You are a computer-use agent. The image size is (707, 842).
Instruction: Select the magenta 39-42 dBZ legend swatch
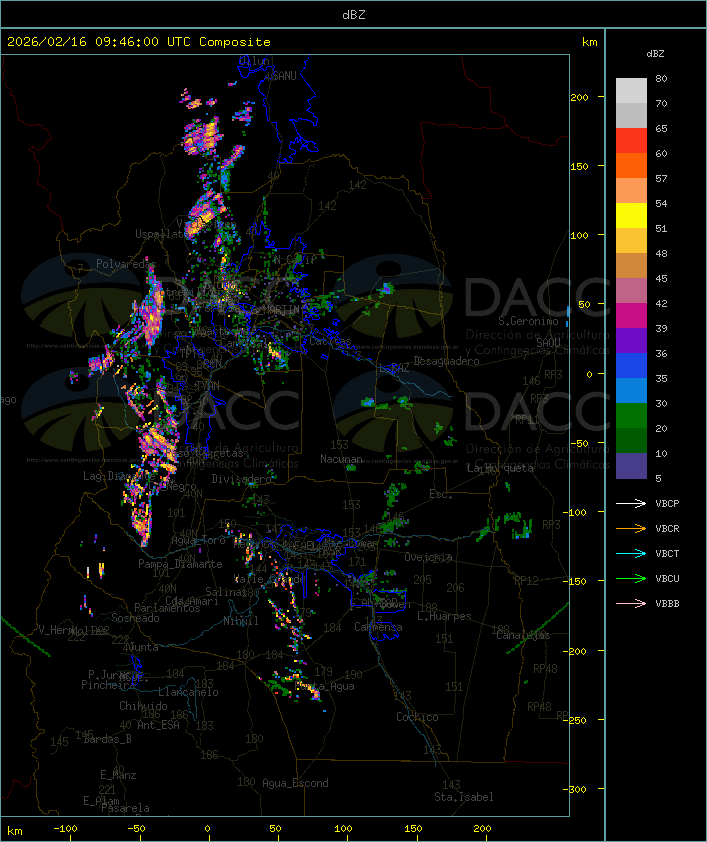pos(631,316)
